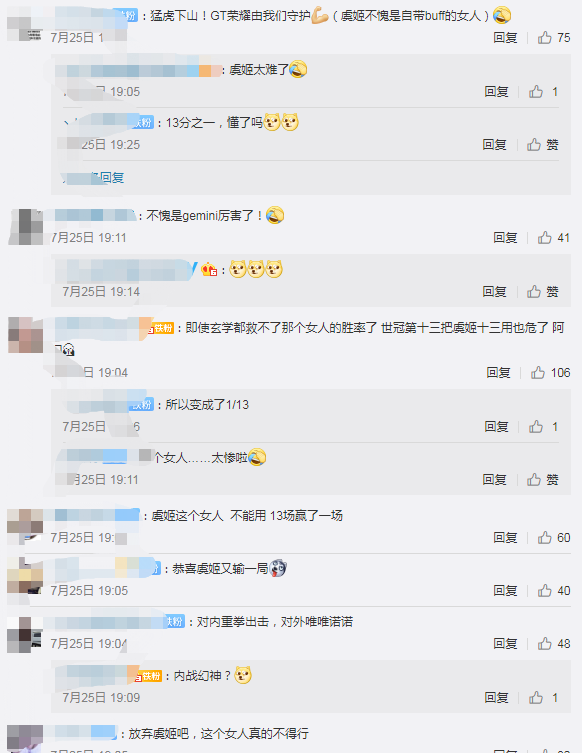Click thumbs-up showing 106 likes
The width and height of the screenshot is (582, 753).
click(x=538, y=373)
